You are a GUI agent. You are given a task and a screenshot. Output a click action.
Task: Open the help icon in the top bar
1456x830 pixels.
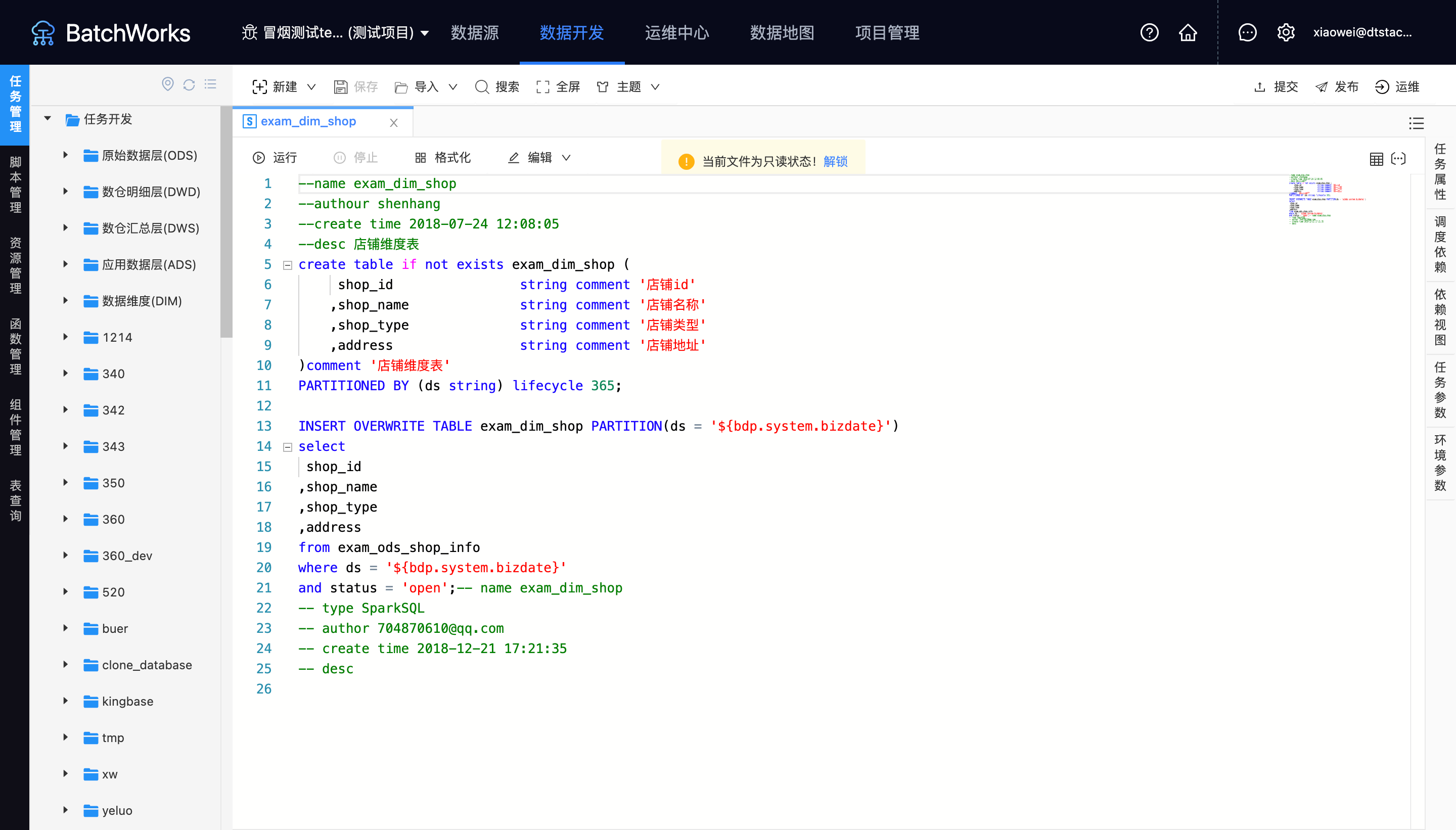[1149, 32]
